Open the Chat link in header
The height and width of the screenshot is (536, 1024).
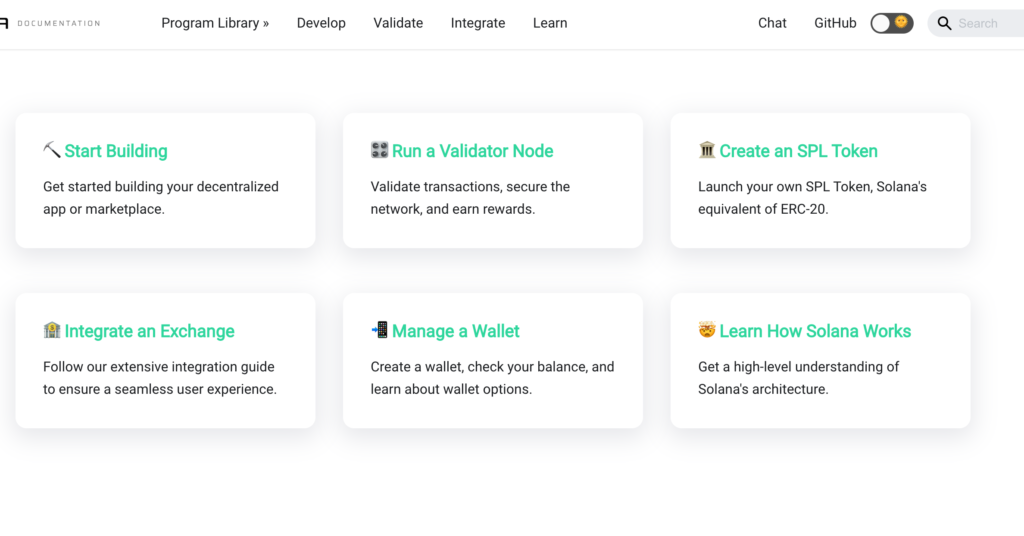(772, 24)
